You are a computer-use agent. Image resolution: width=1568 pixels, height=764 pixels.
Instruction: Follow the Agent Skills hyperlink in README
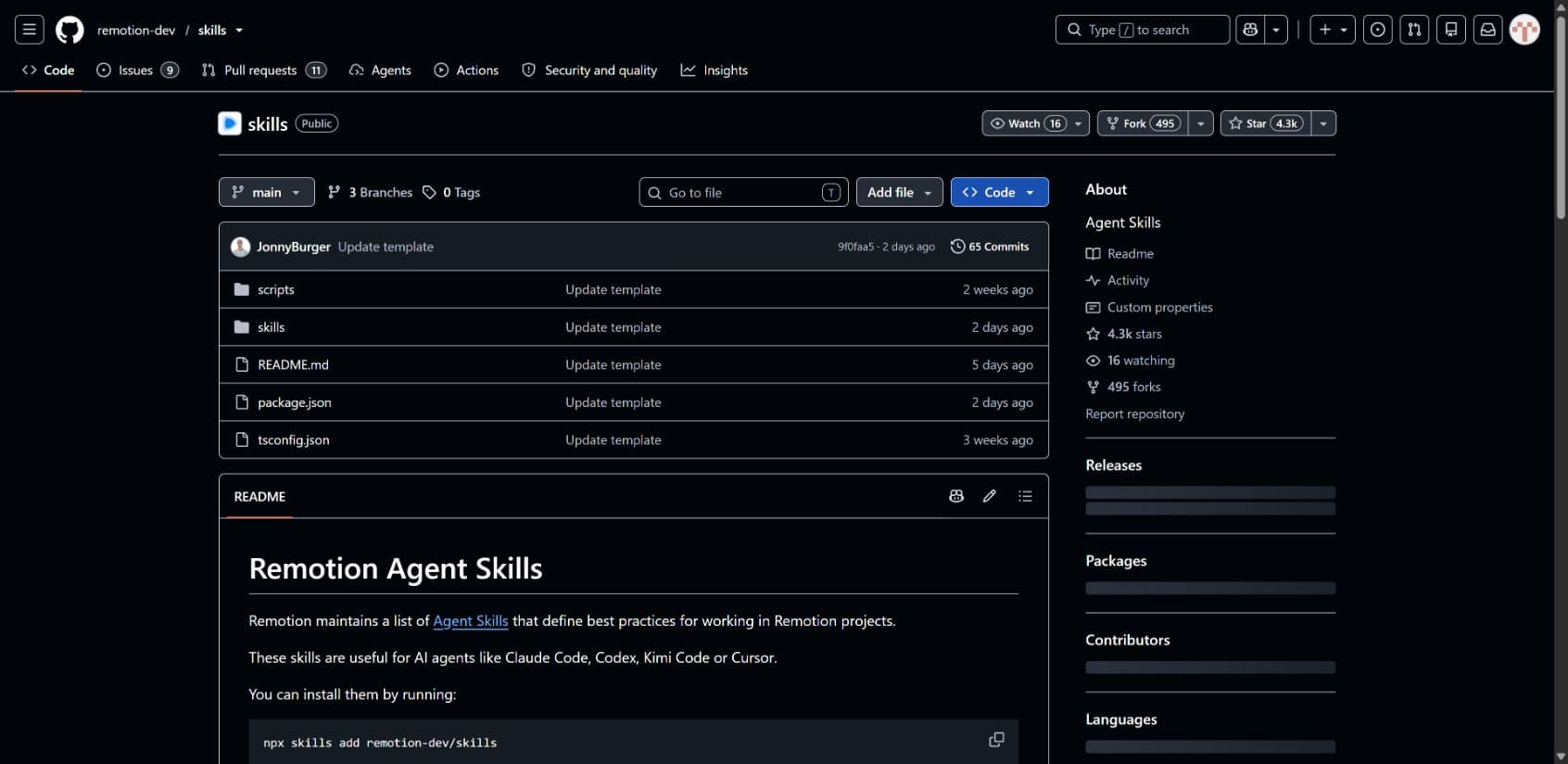(471, 620)
